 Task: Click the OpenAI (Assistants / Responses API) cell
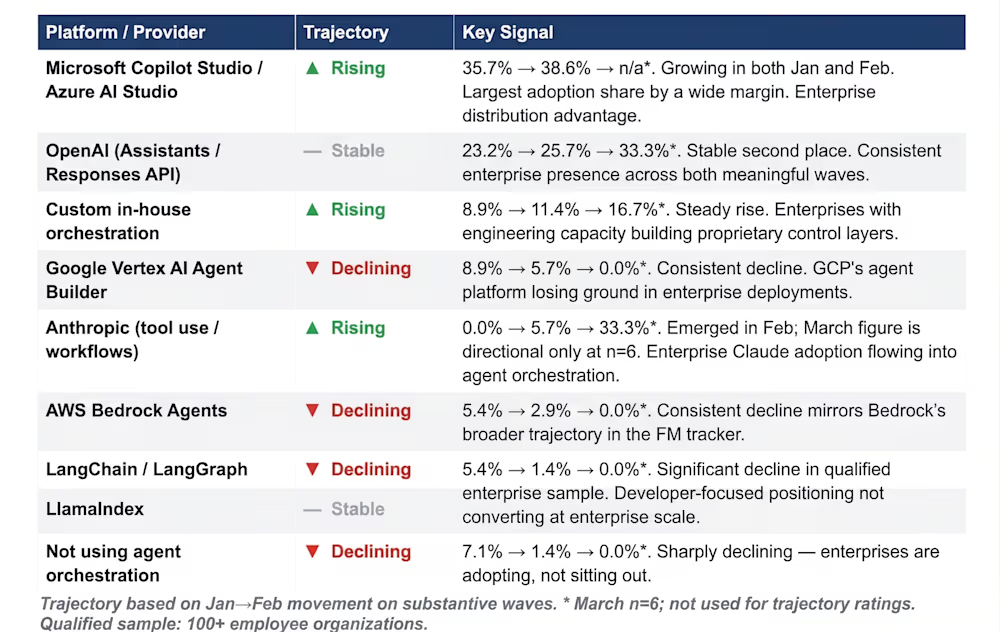pyautogui.click(x=133, y=162)
